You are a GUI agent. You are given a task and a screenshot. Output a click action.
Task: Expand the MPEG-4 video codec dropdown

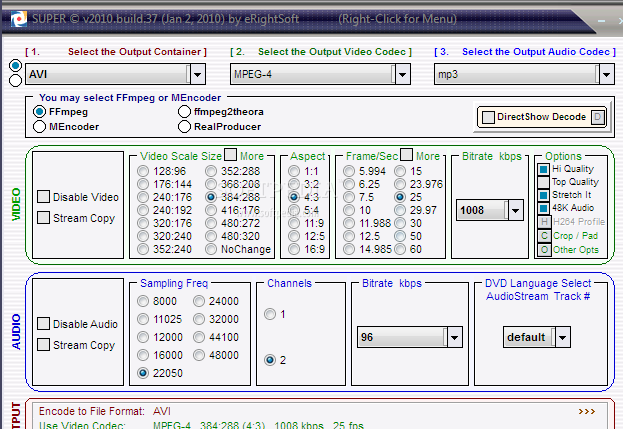pos(402,73)
